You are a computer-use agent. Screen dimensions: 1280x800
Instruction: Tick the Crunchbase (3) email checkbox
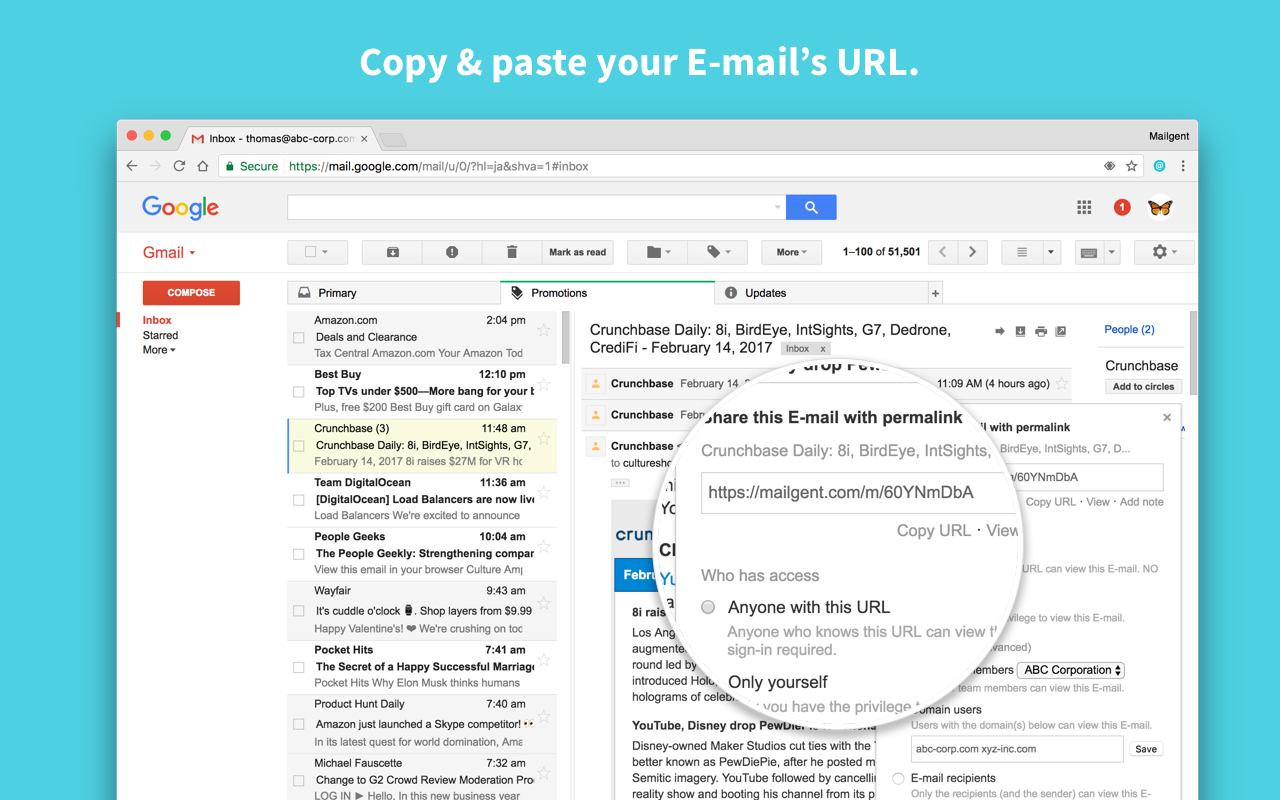298,446
